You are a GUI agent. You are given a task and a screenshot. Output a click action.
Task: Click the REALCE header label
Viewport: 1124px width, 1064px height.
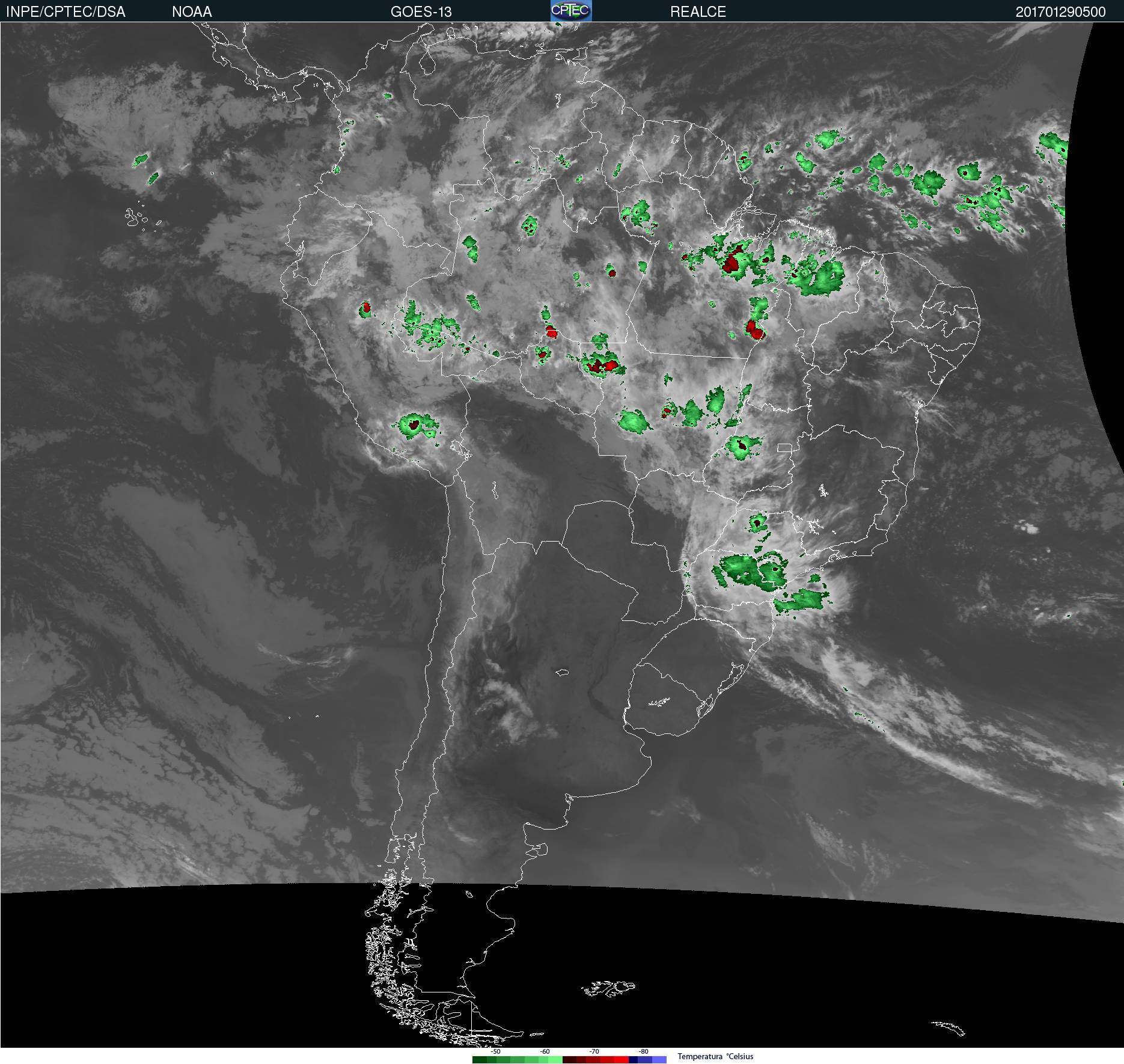pyautogui.click(x=698, y=11)
